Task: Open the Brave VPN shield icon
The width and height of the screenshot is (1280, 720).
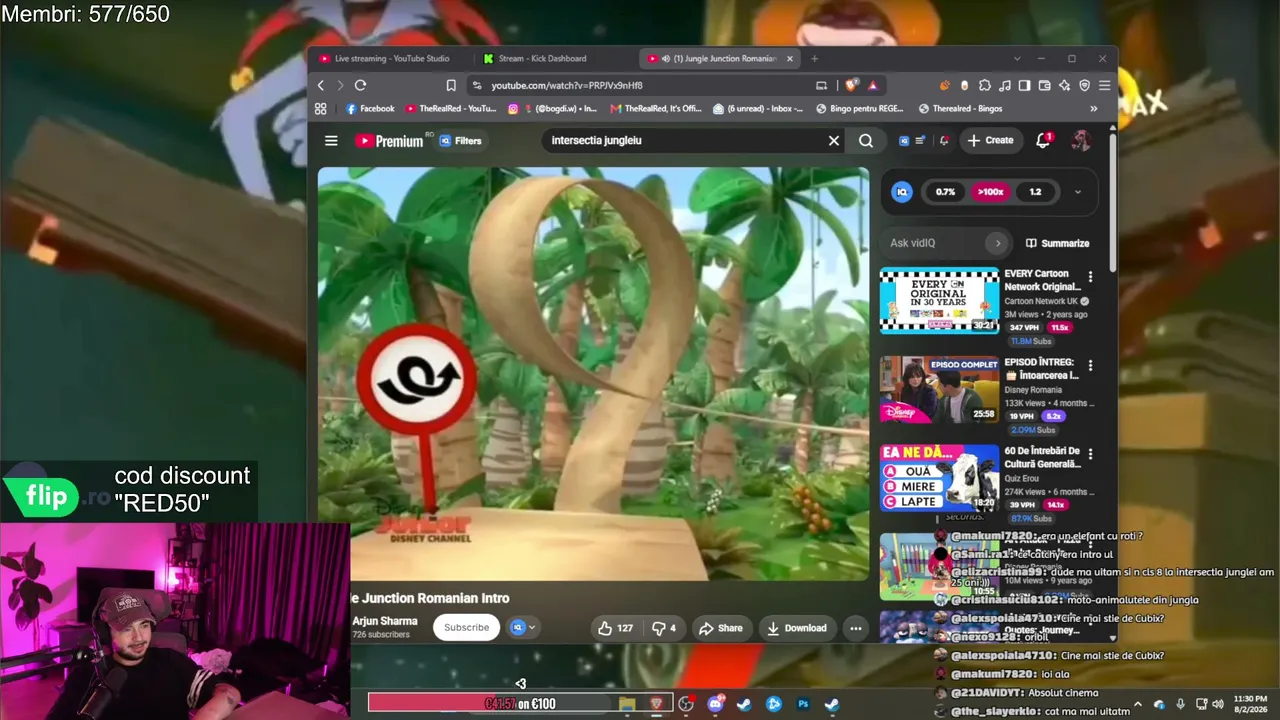Action: tap(1084, 86)
